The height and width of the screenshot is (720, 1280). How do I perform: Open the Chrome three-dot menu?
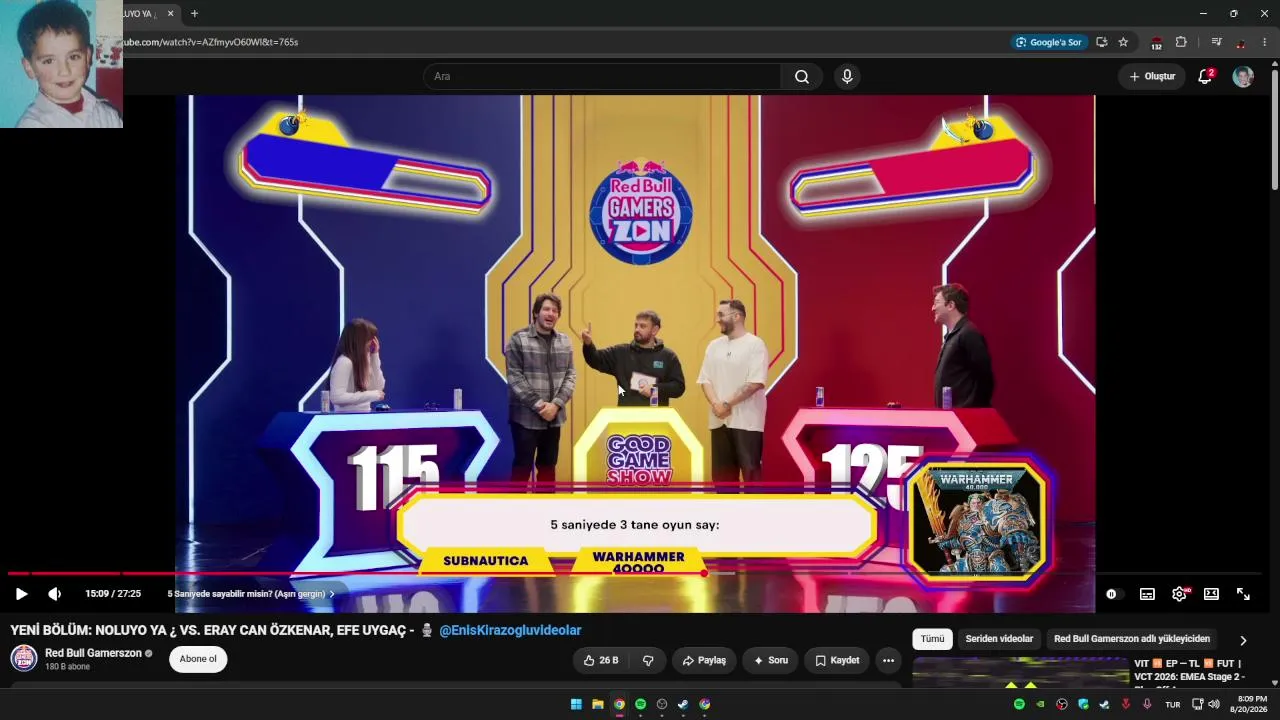1265,42
